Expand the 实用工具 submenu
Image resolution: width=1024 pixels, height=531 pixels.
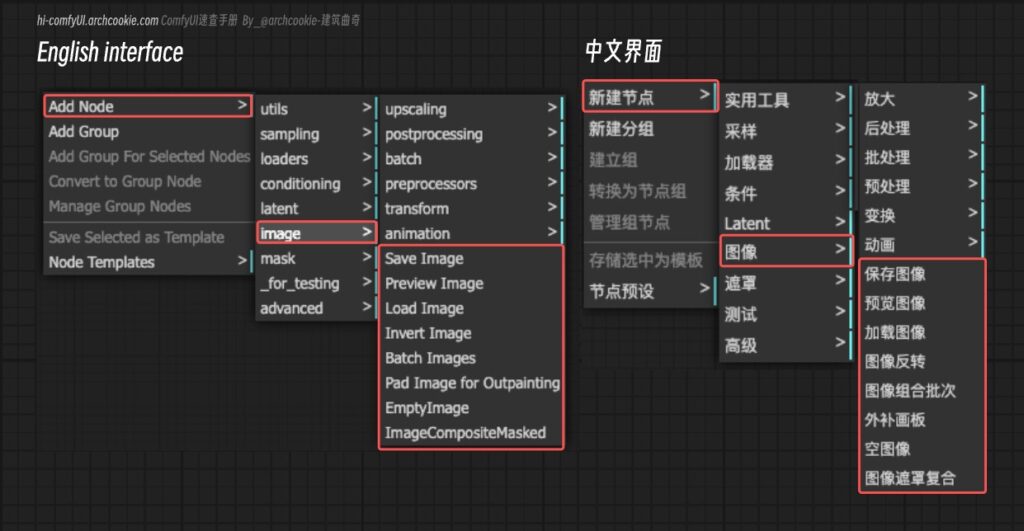(x=785, y=100)
